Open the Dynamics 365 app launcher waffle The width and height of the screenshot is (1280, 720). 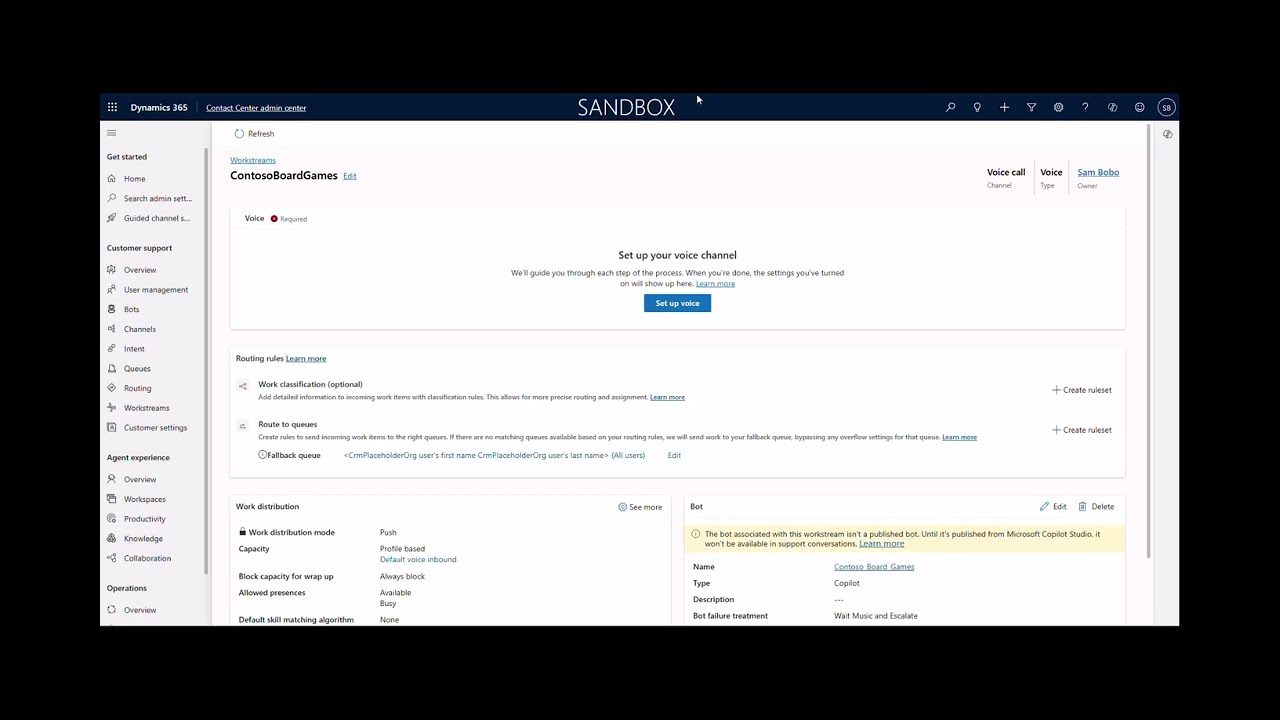(112, 107)
